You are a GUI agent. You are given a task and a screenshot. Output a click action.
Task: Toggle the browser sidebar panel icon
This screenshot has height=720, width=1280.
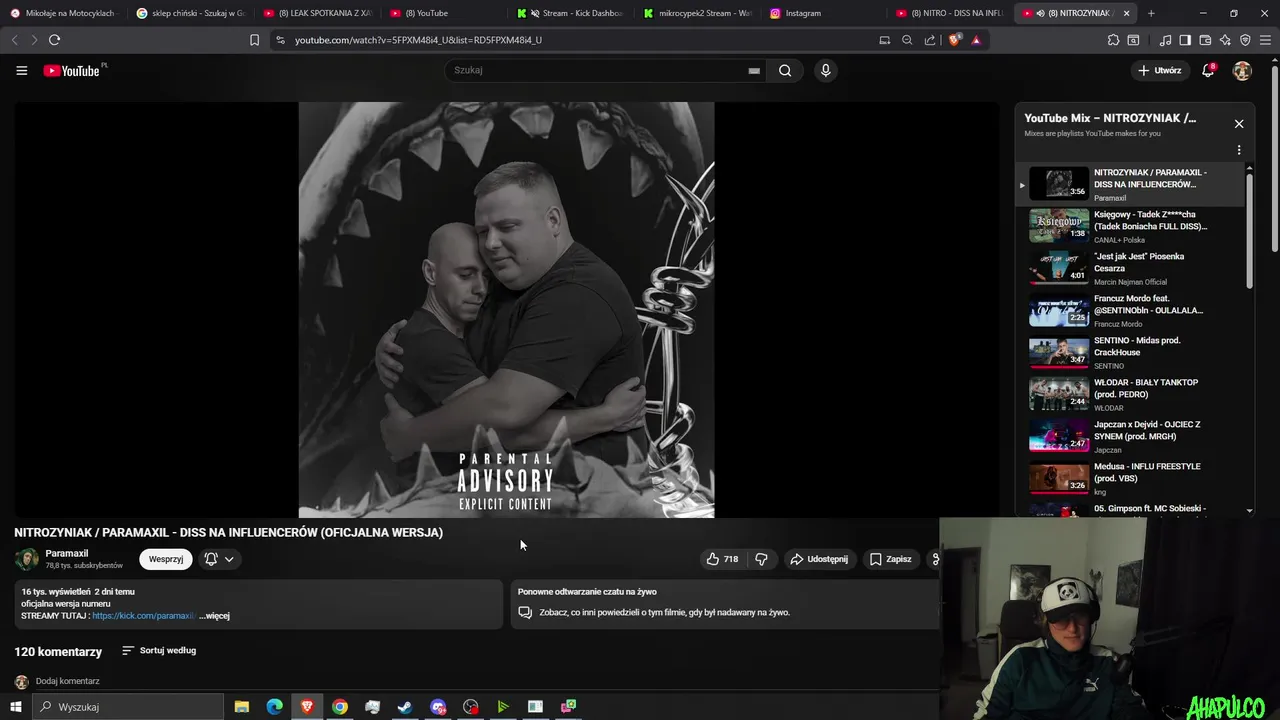1185,40
